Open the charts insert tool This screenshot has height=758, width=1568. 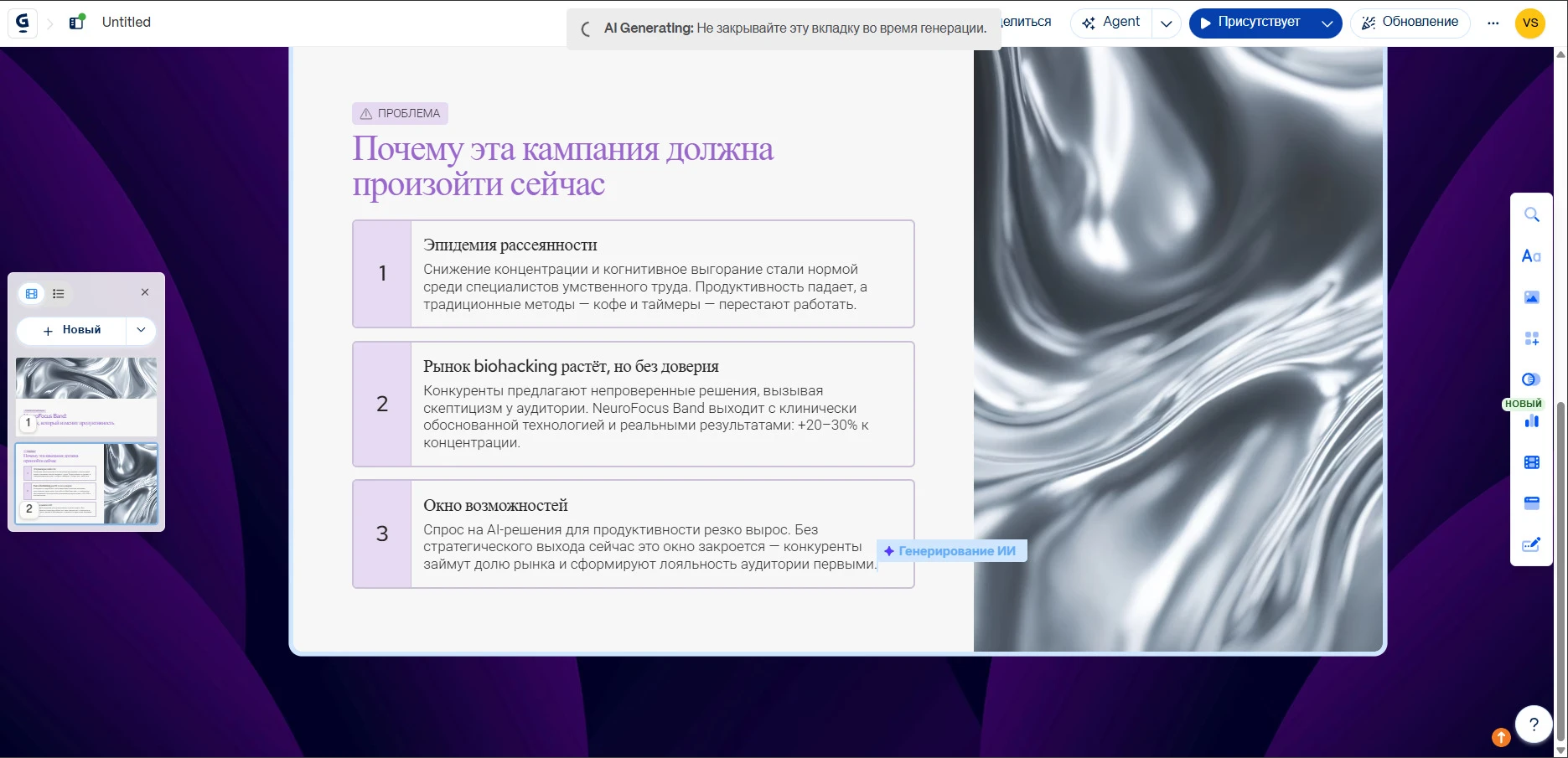click(x=1531, y=420)
